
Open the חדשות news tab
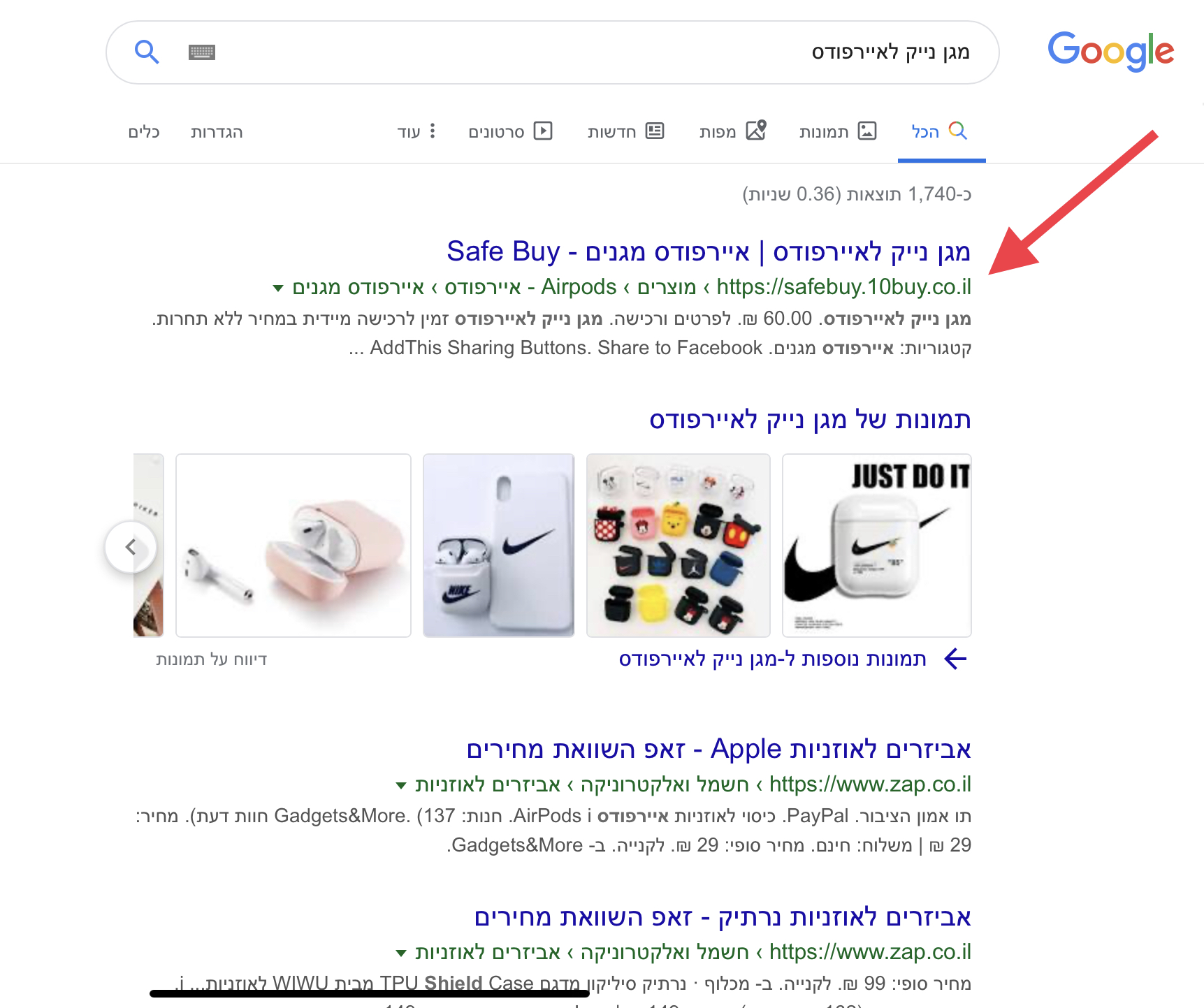point(625,131)
